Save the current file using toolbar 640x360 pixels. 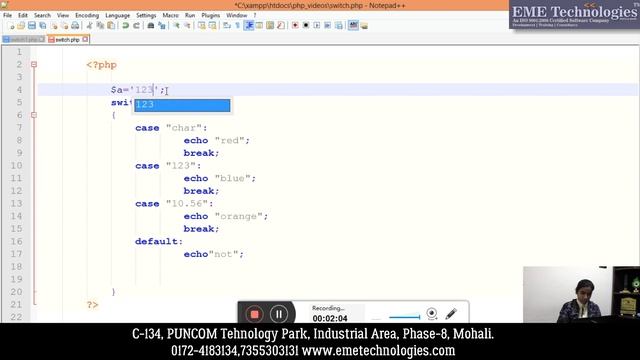click(x=32, y=26)
